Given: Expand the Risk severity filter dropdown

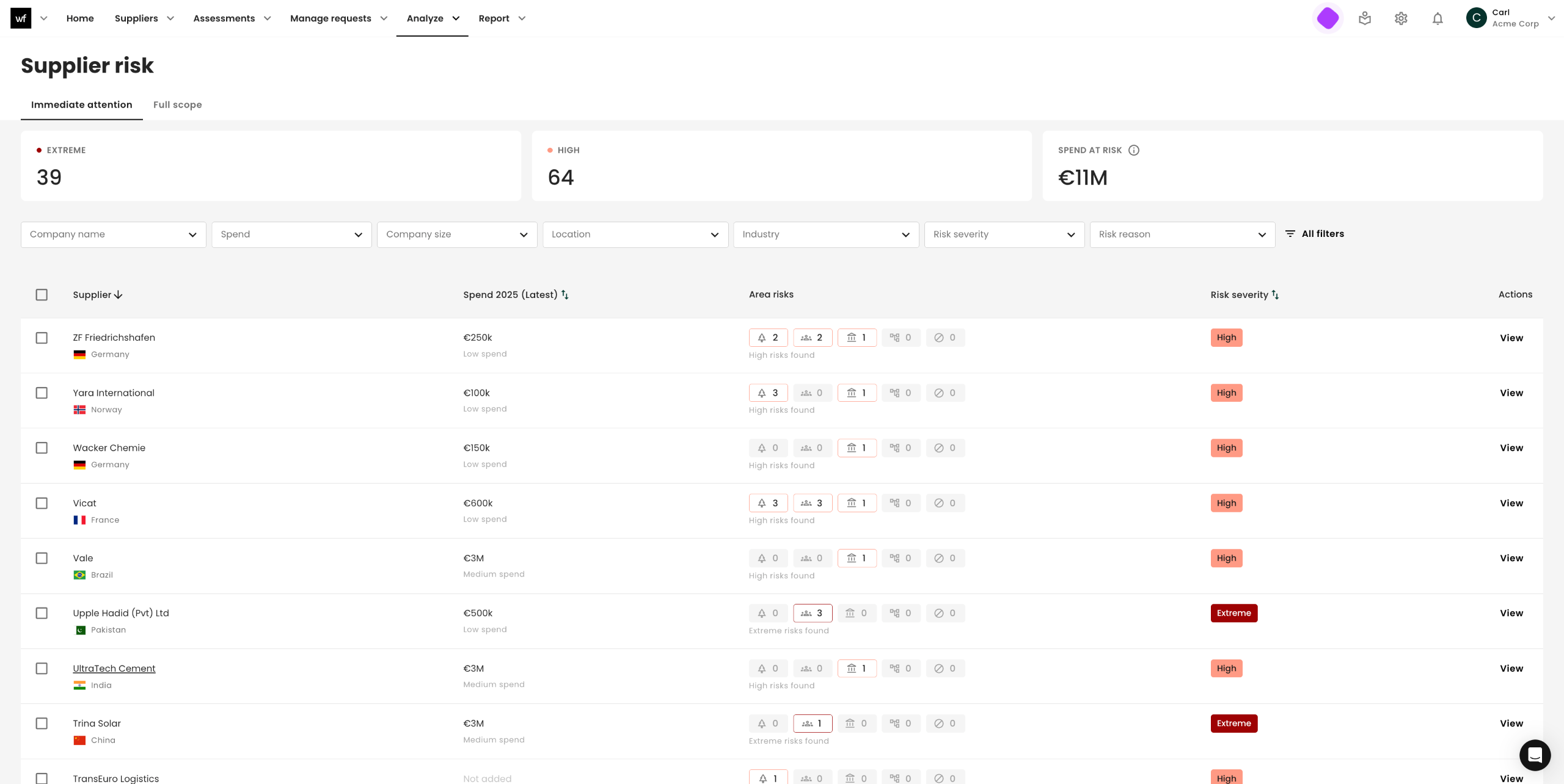Looking at the screenshot, I should click(1004, 234).
